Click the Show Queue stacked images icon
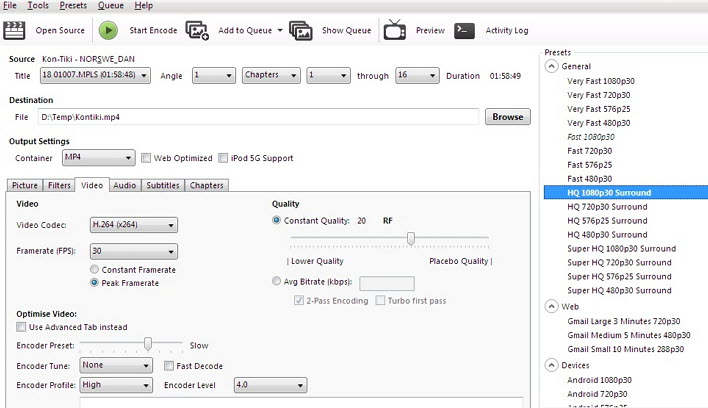Image resolution: width=708 pixels, height=408 pixels. tap(301, 30)
